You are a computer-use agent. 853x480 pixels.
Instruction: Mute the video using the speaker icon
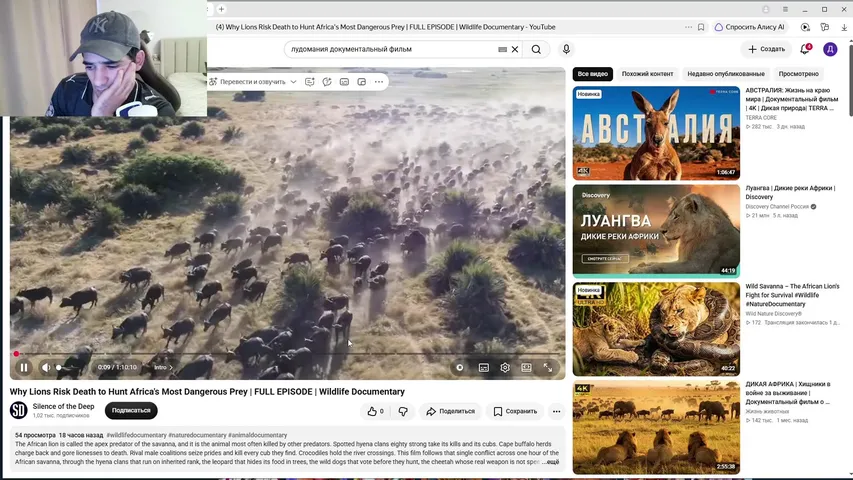[x=46, y=367]
